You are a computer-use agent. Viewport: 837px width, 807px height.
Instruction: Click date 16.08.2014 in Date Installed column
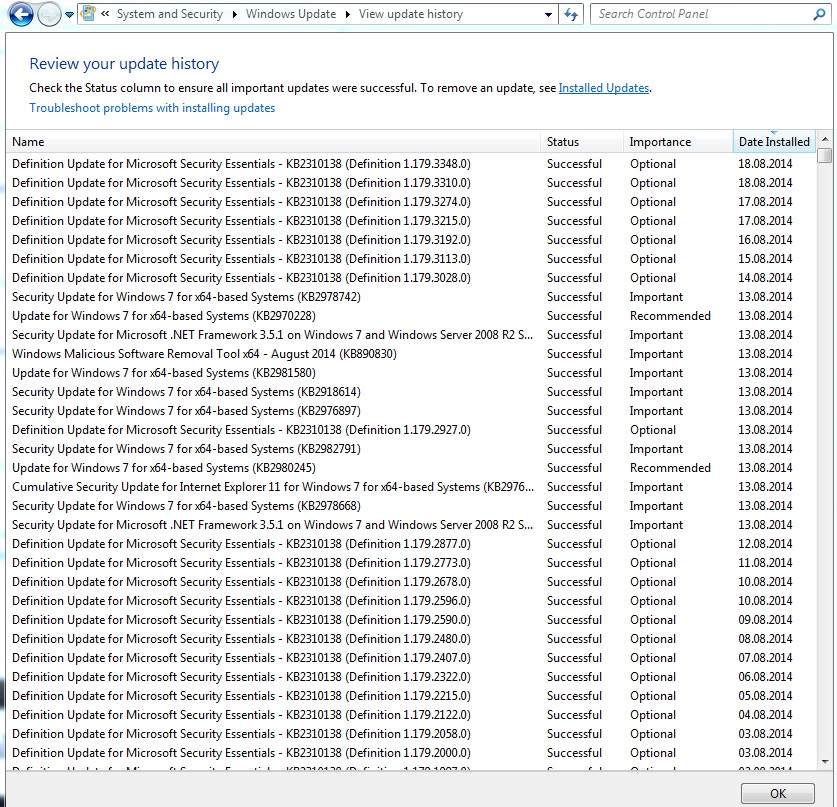[x=765, y=240]
